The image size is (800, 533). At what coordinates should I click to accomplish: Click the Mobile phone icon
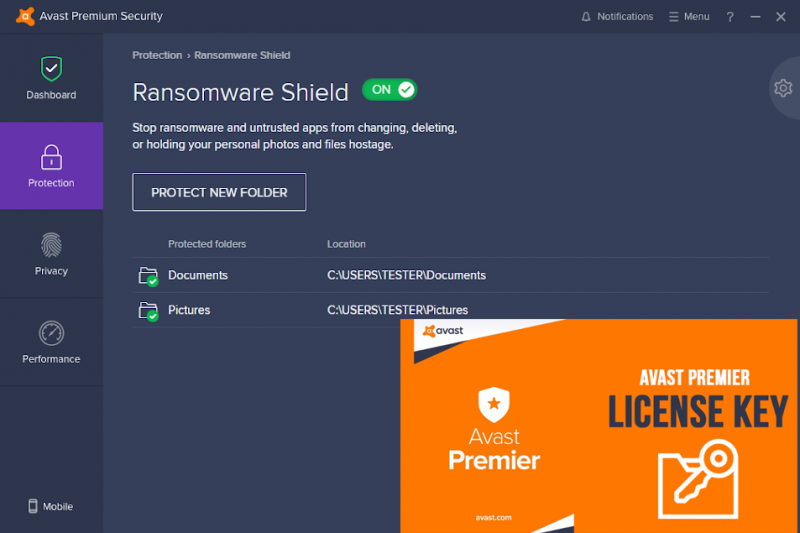[x=33, y=506]
